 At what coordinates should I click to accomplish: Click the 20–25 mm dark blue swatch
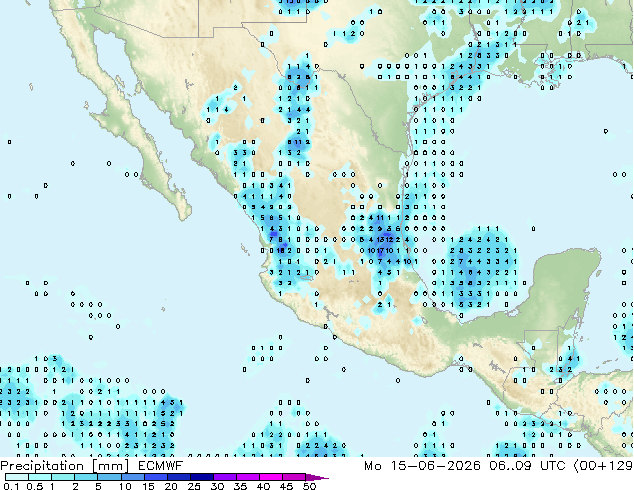pyautogui.click(x=178, y=477)
